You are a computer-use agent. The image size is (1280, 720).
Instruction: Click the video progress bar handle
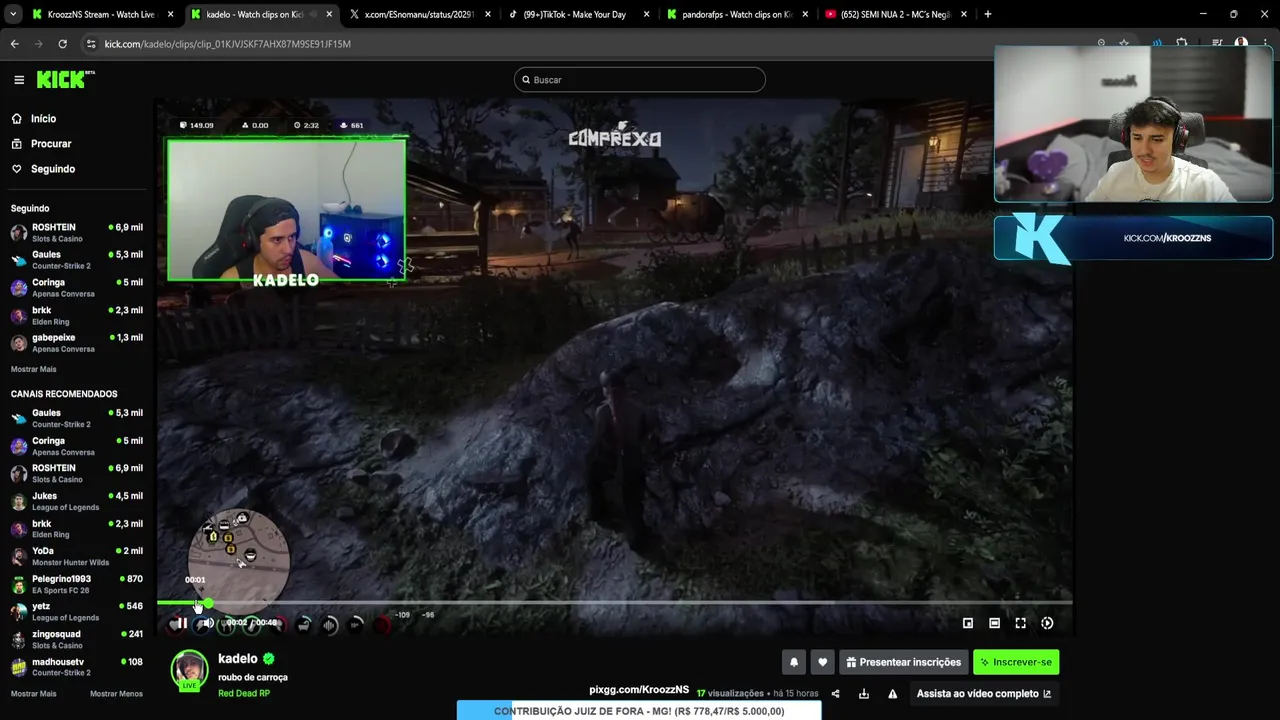(x=208, y=602)
